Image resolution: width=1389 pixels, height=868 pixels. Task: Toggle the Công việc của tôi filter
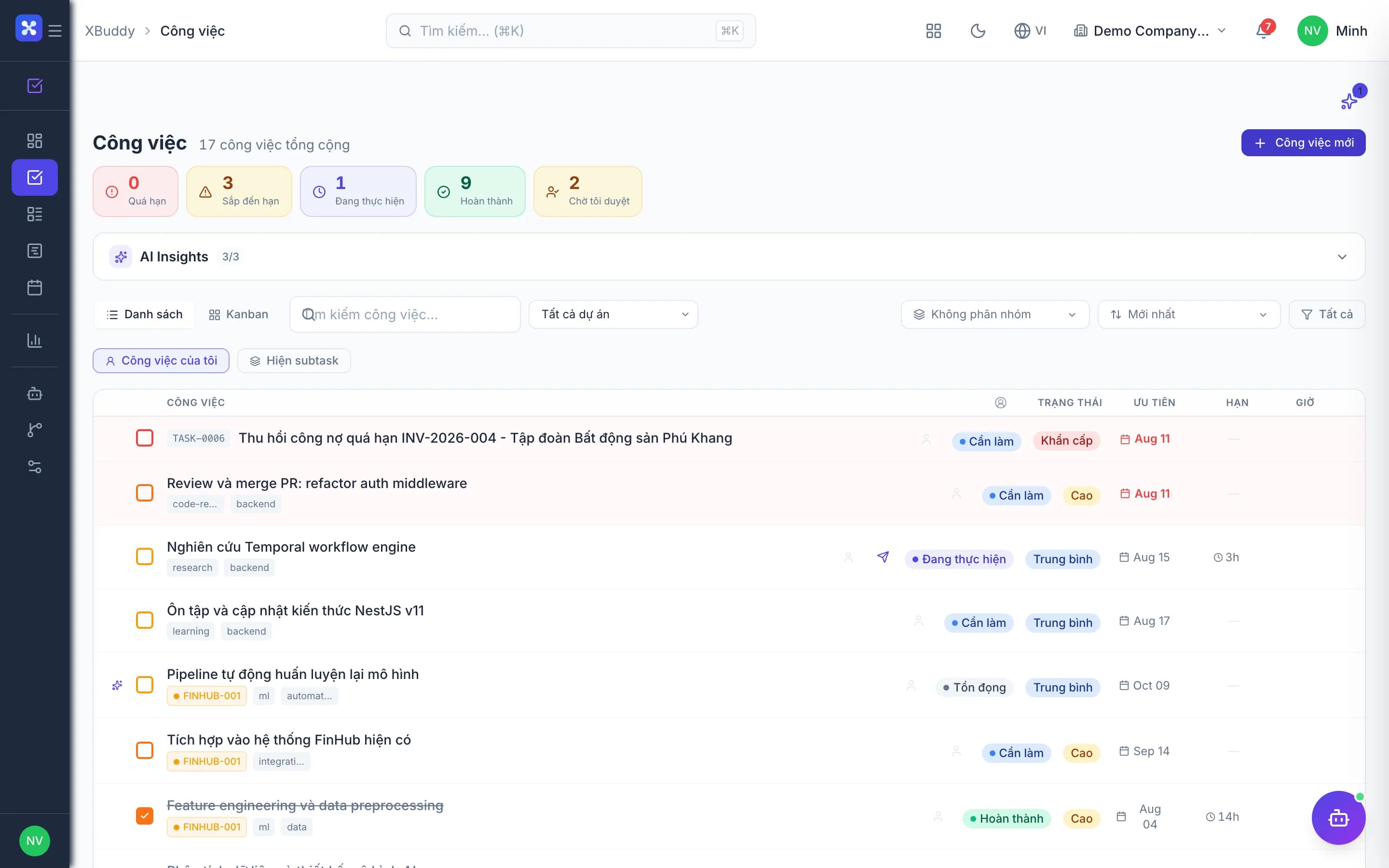coord(161,361)
